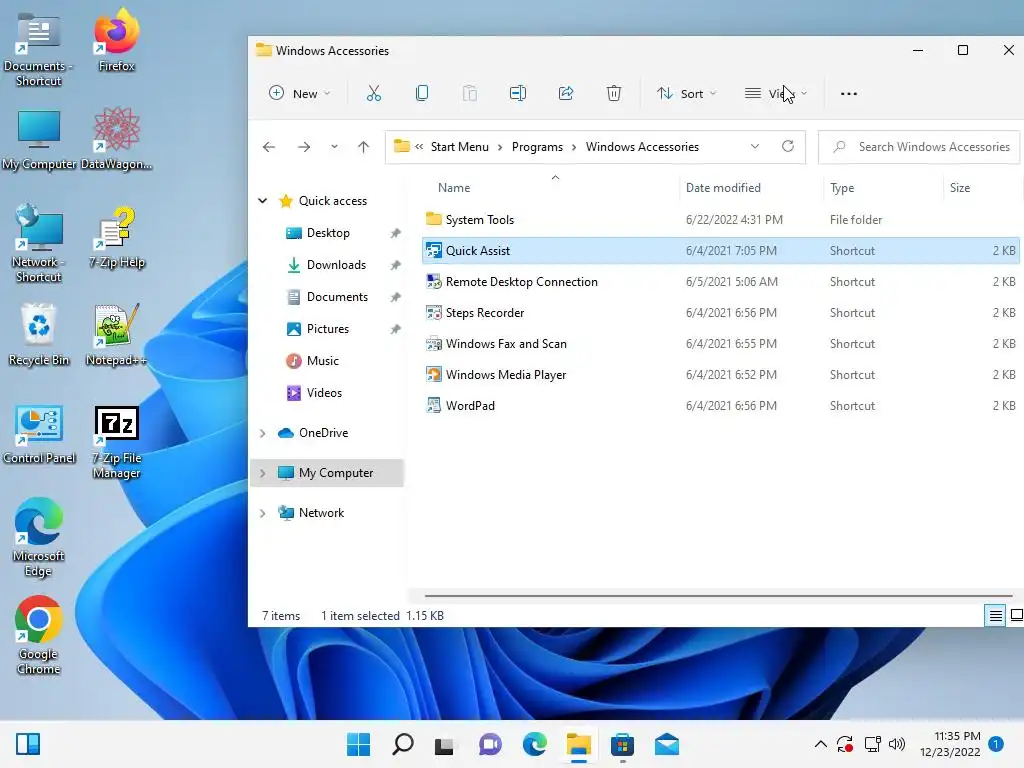The width and height of the screenshot is (1024, 768).
Task: Open the New dropdown button
Action: pos(300,93)
